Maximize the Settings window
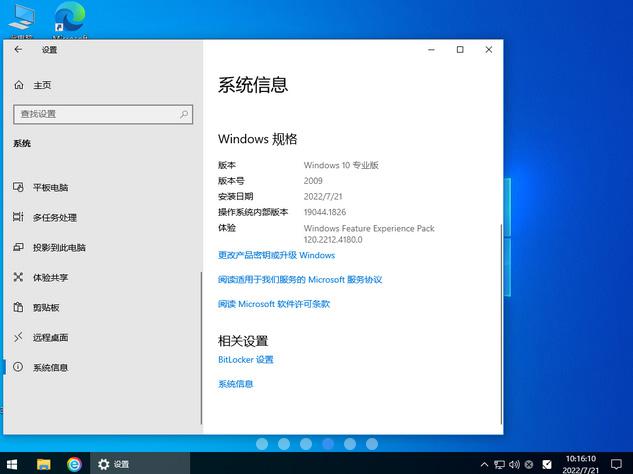 pos(460,49)
